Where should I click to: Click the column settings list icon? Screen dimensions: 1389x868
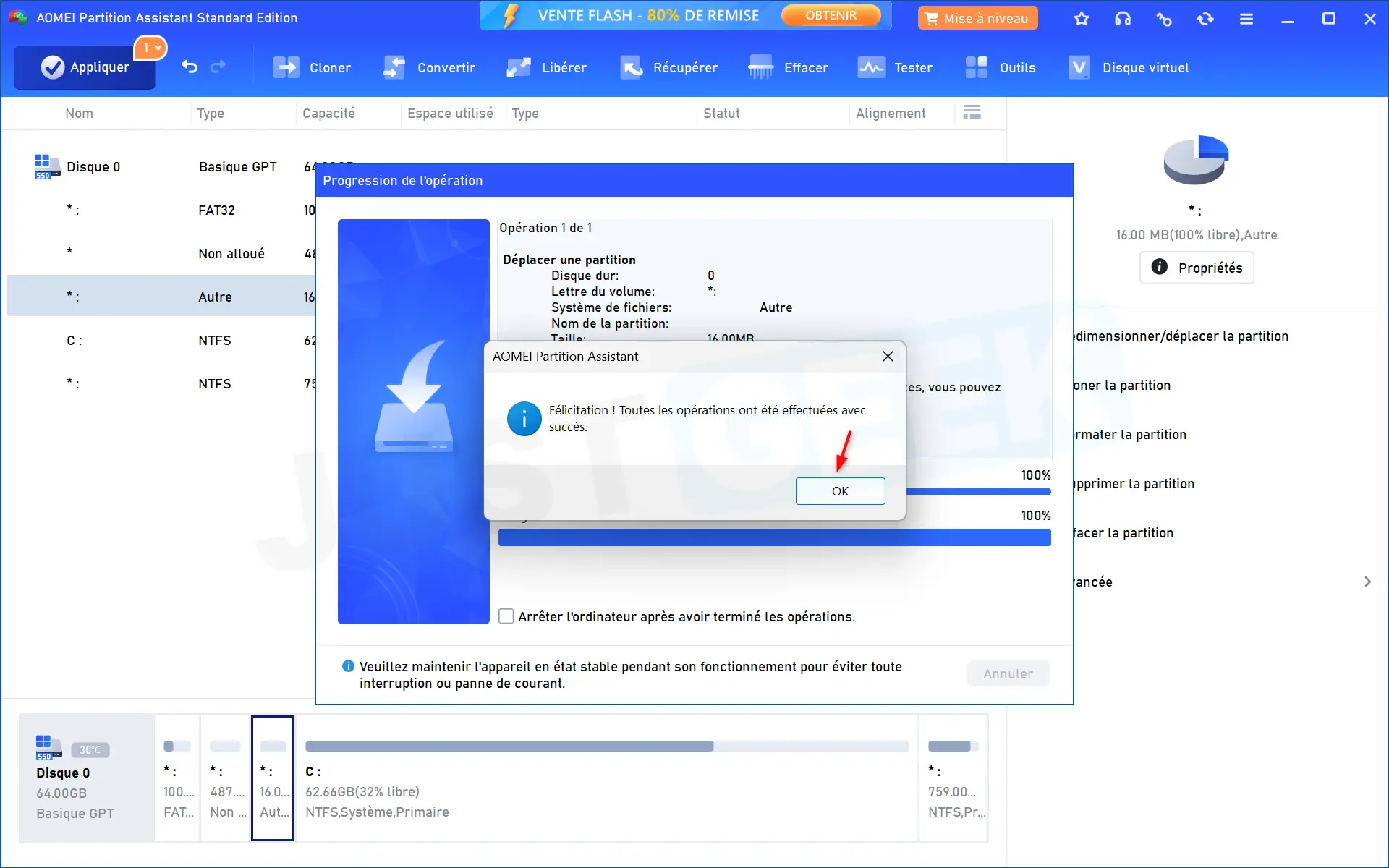pyautogui.click(x=972, y=112)
